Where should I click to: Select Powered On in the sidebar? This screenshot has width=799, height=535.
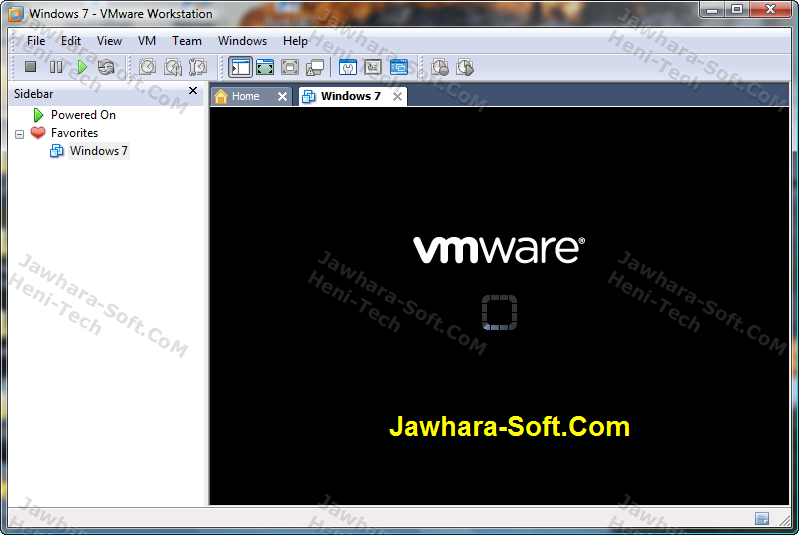[x=83, y=115]
